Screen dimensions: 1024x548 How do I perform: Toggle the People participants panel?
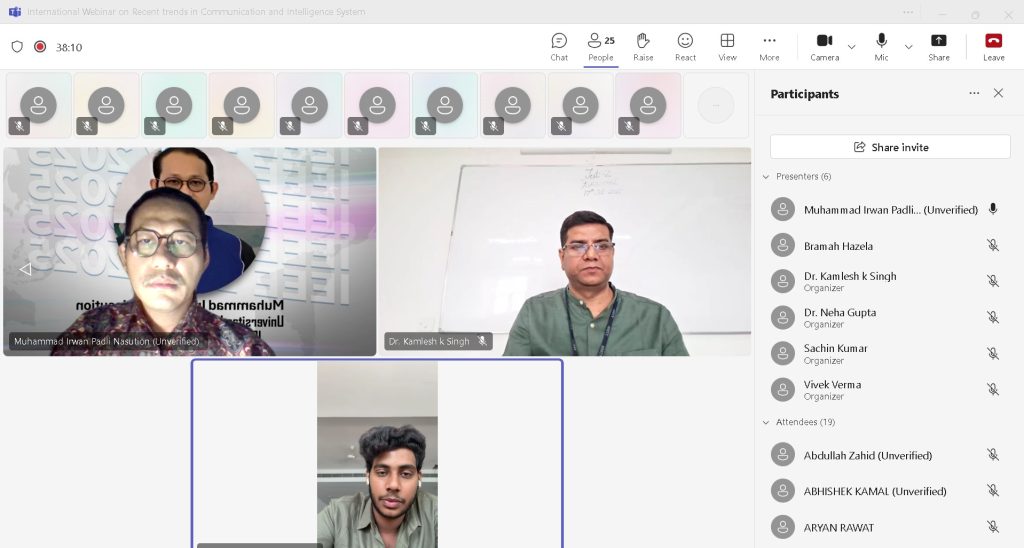point(601,46)
